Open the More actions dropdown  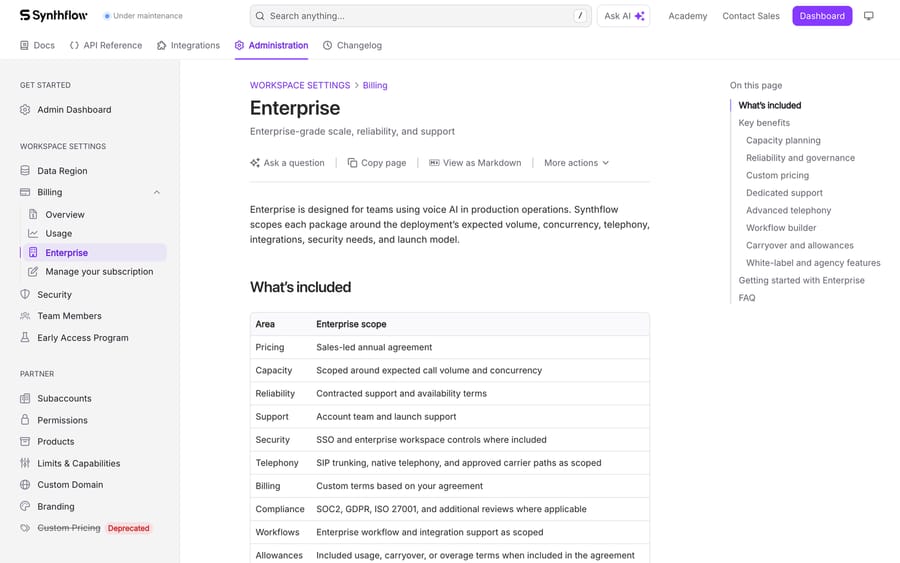click(576, 163)
